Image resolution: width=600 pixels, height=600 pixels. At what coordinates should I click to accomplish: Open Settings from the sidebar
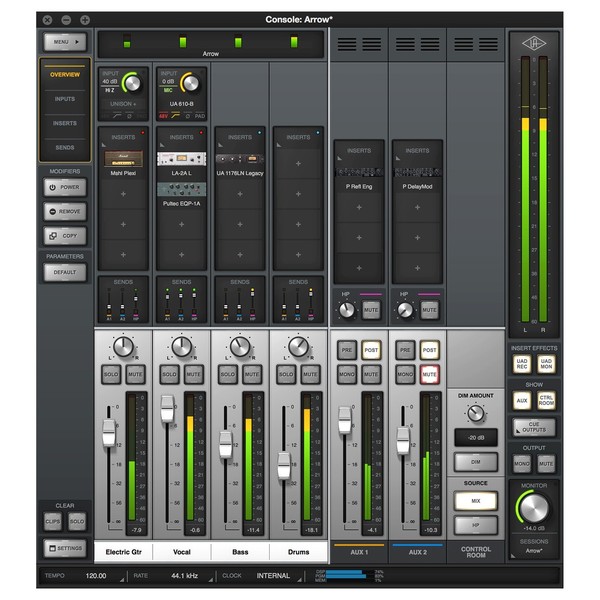pyautogui.click(x=65, y=548)
